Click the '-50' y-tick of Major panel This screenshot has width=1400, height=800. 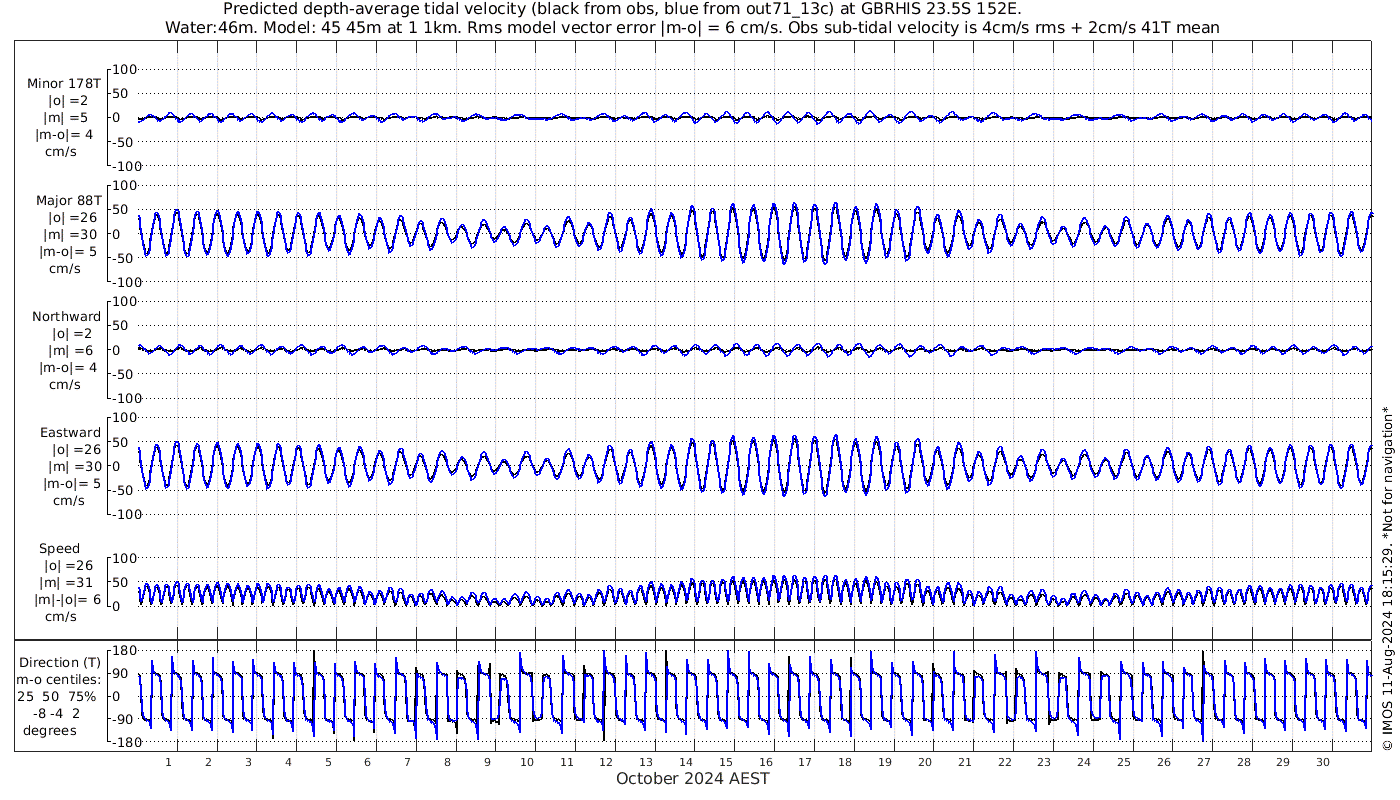pos(125,258)
